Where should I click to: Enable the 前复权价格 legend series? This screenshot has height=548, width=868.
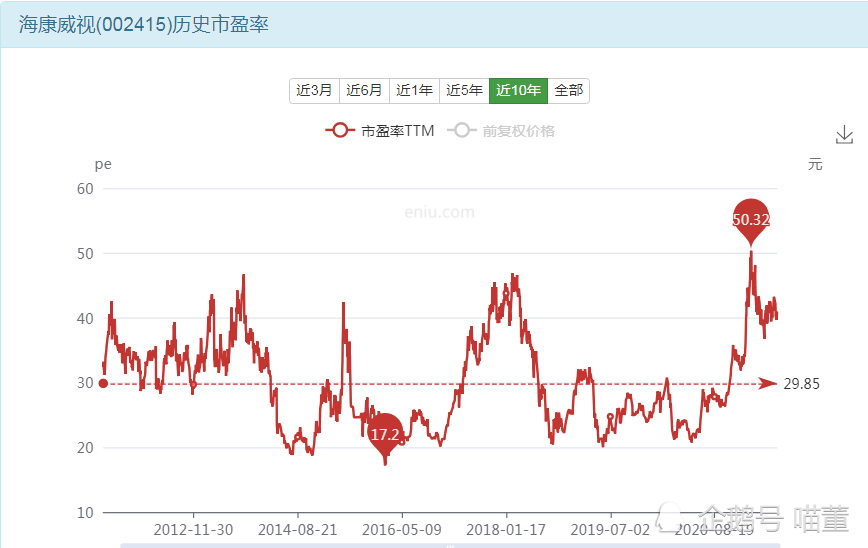pyautogui.click(x=501, y=131)
